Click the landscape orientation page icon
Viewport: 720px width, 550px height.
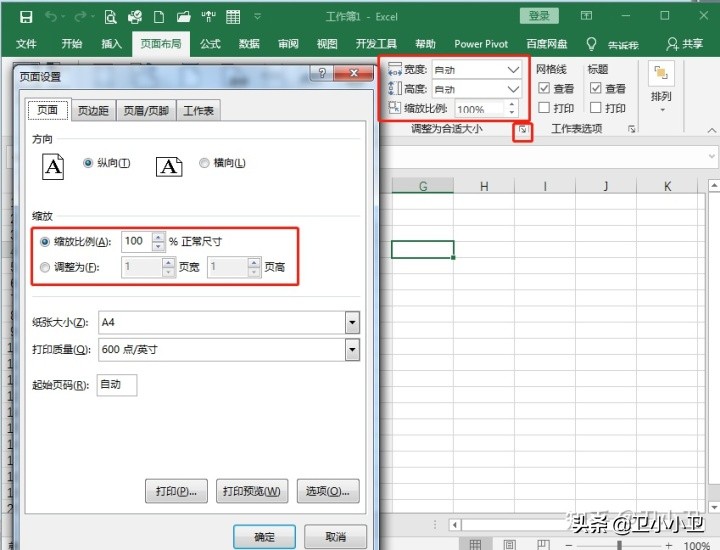169,167
